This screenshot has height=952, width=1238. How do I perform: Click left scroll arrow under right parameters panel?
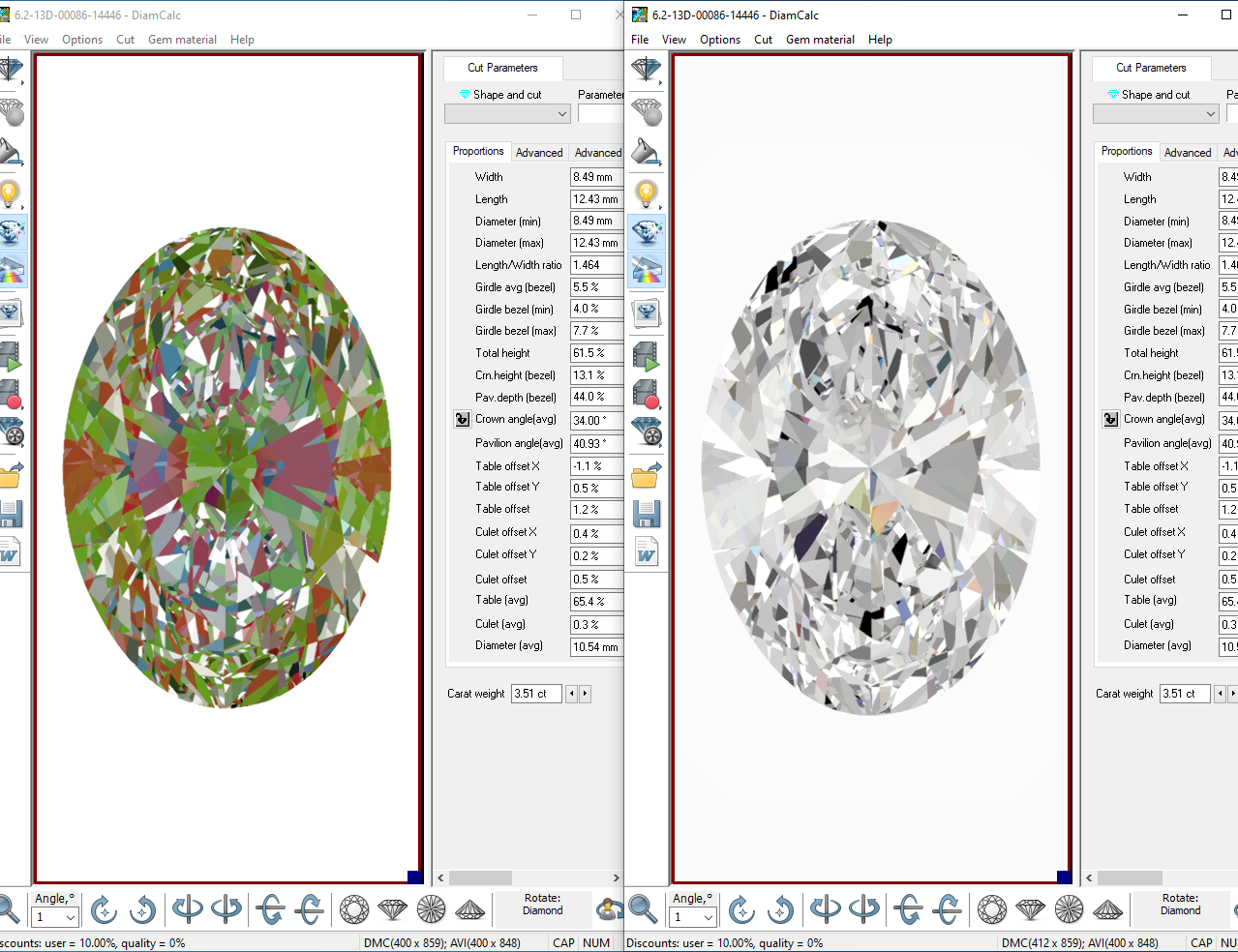pos(1089,878)
